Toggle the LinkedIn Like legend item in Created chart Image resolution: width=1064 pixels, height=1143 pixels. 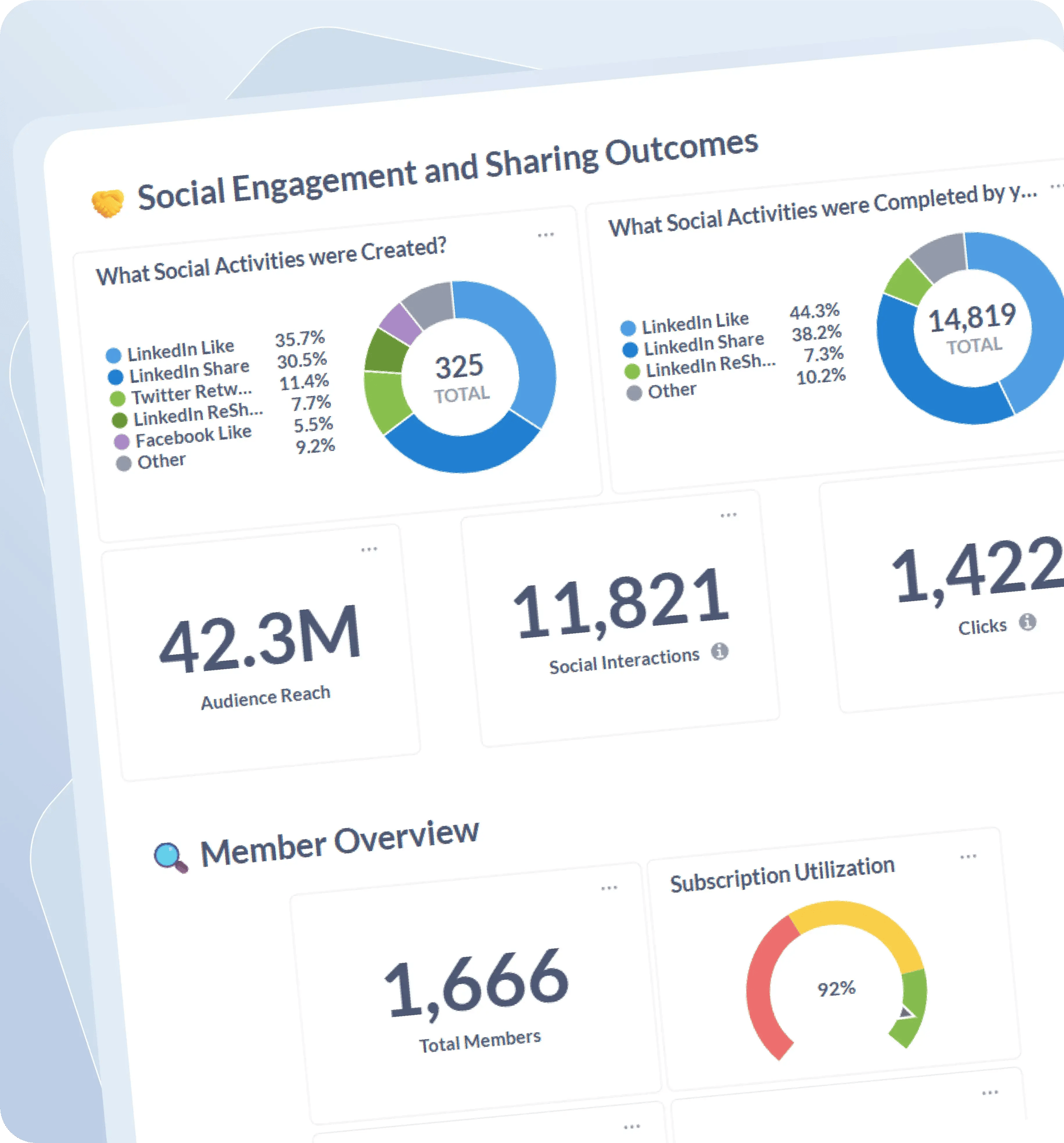(x=179, y=349)
